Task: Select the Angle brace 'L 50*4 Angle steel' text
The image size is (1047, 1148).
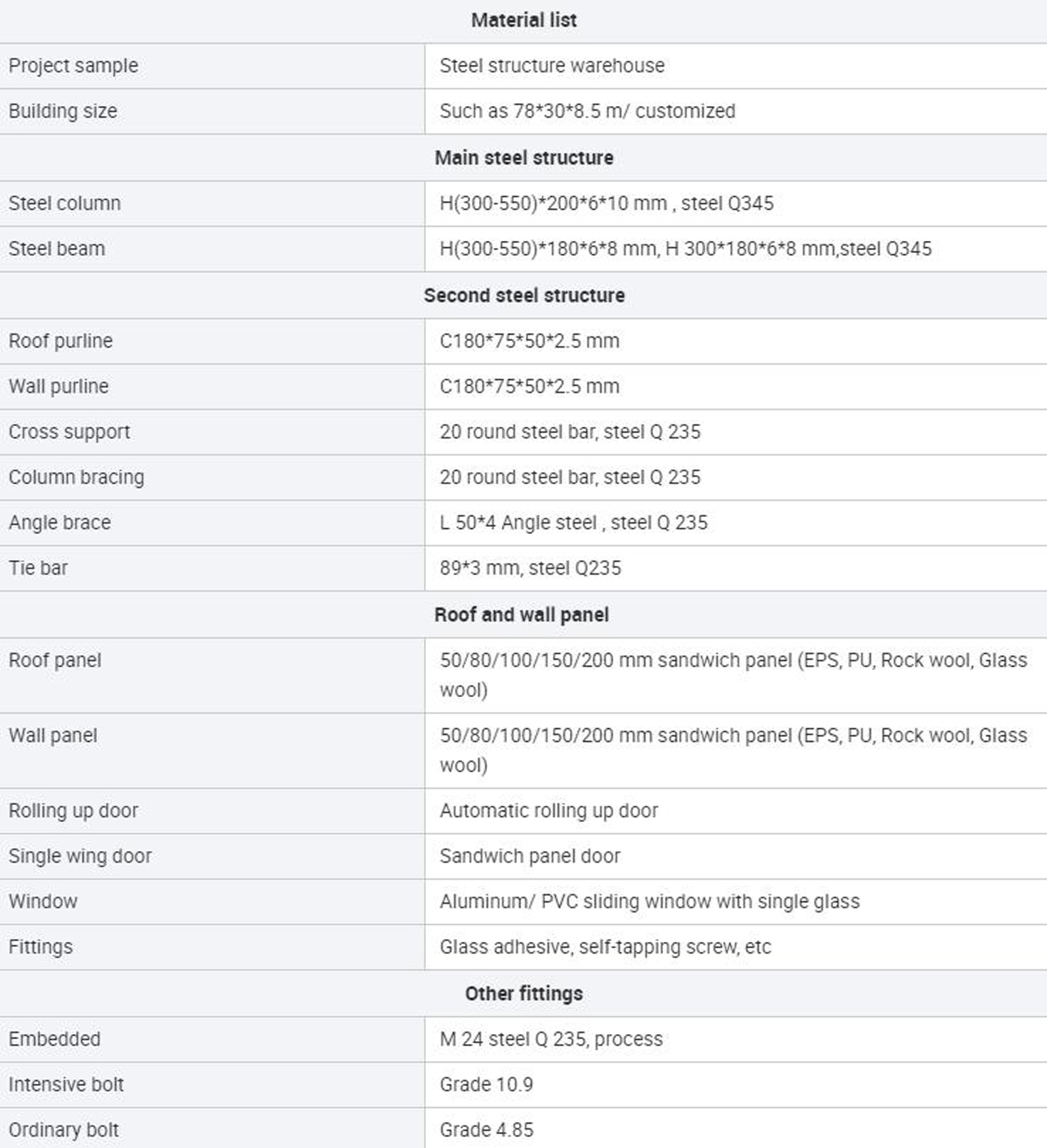Action: (x=518, y=523)
